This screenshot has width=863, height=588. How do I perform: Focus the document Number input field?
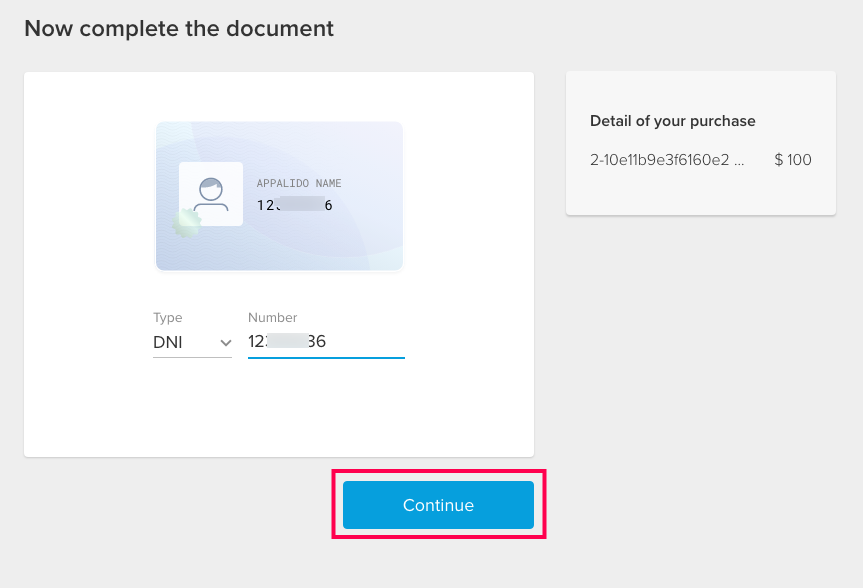coord(326,341)
